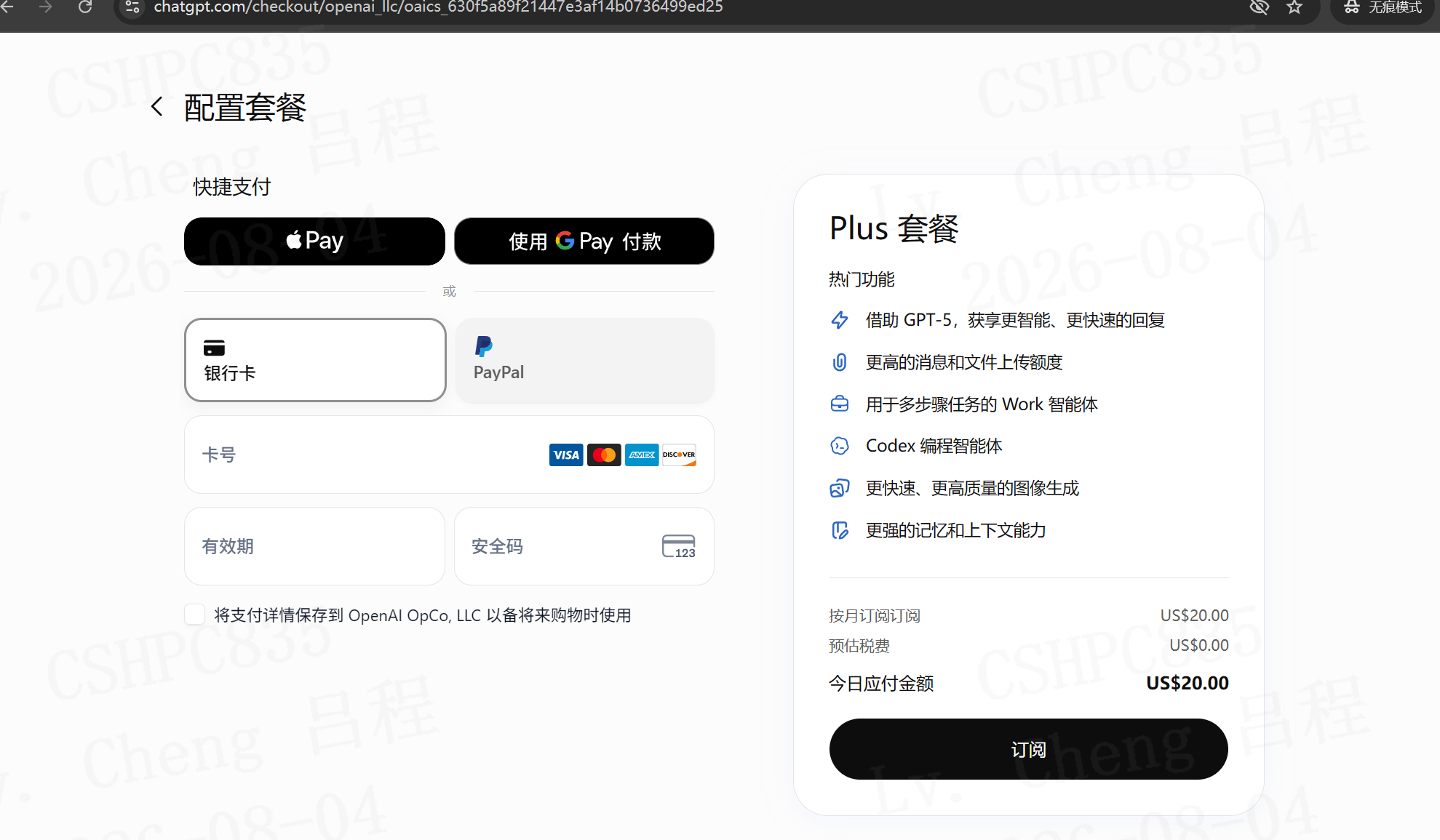Click the text 用于多步骤任务的 Work 智能体
Image resolution: width=1440 pixels, height=840 pixels.
coord(982,404)
